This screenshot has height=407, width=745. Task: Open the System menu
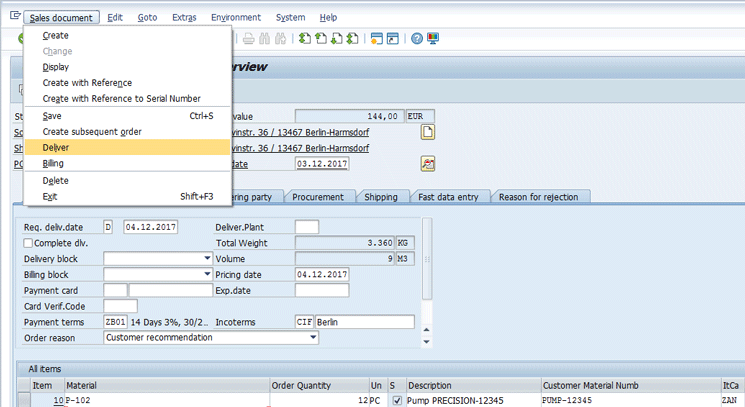pos(290,18)
